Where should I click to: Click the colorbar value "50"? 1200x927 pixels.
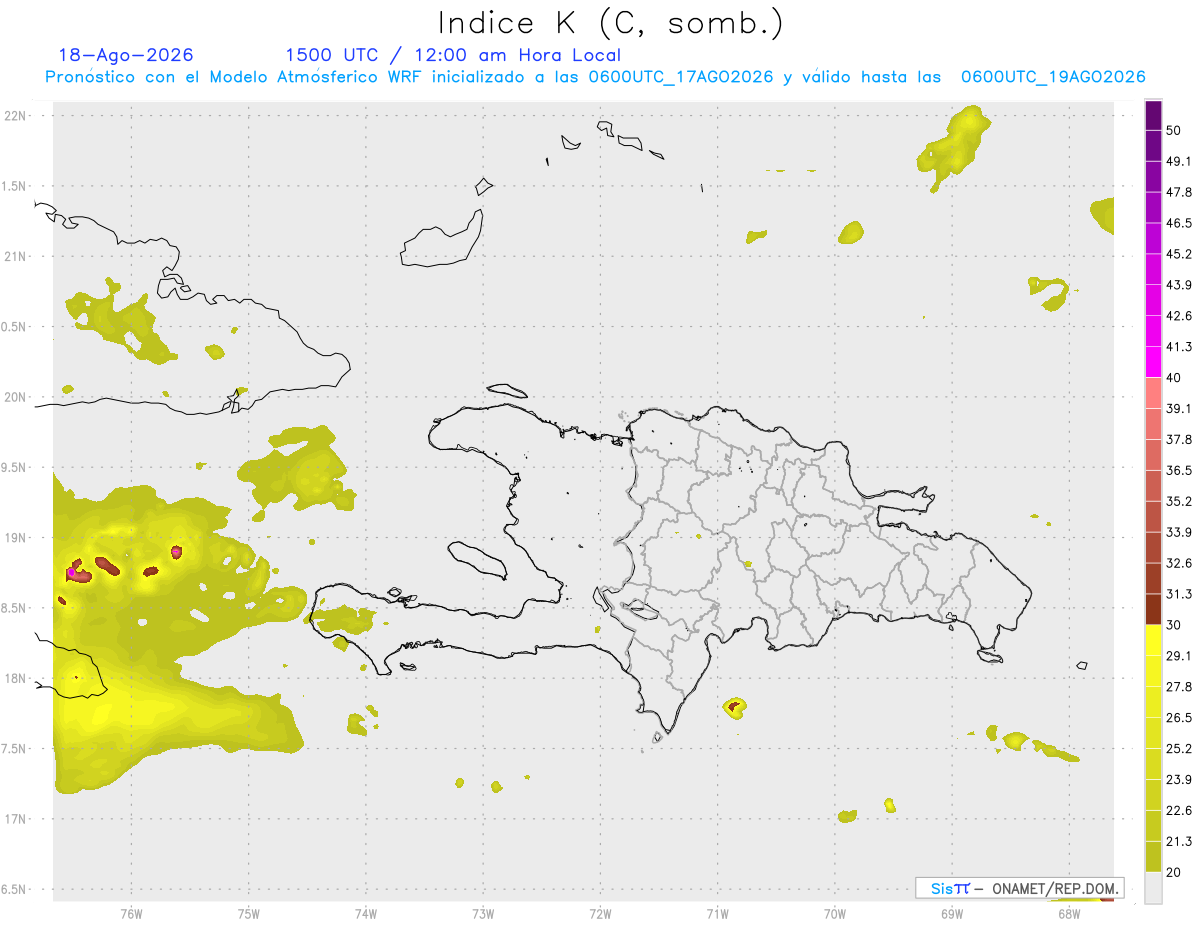(1175, 131)
